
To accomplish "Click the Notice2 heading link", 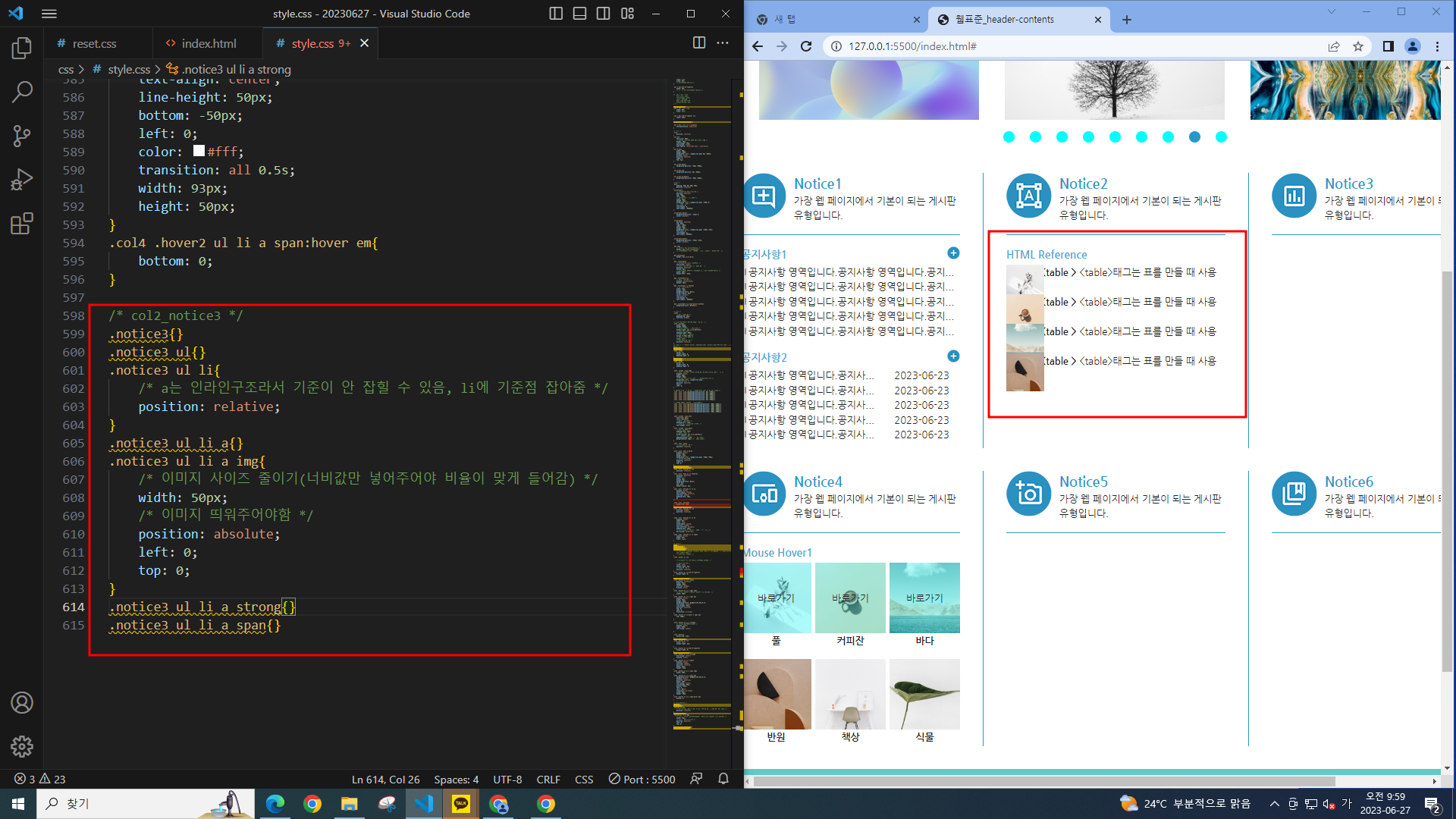I will [x=1083, y=184].
